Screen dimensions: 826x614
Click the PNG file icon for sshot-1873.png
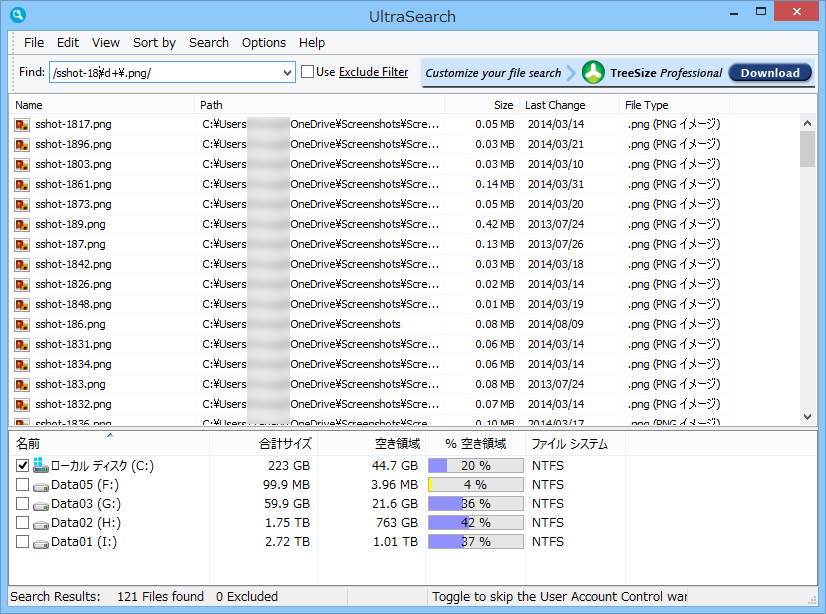pos(22,204)
